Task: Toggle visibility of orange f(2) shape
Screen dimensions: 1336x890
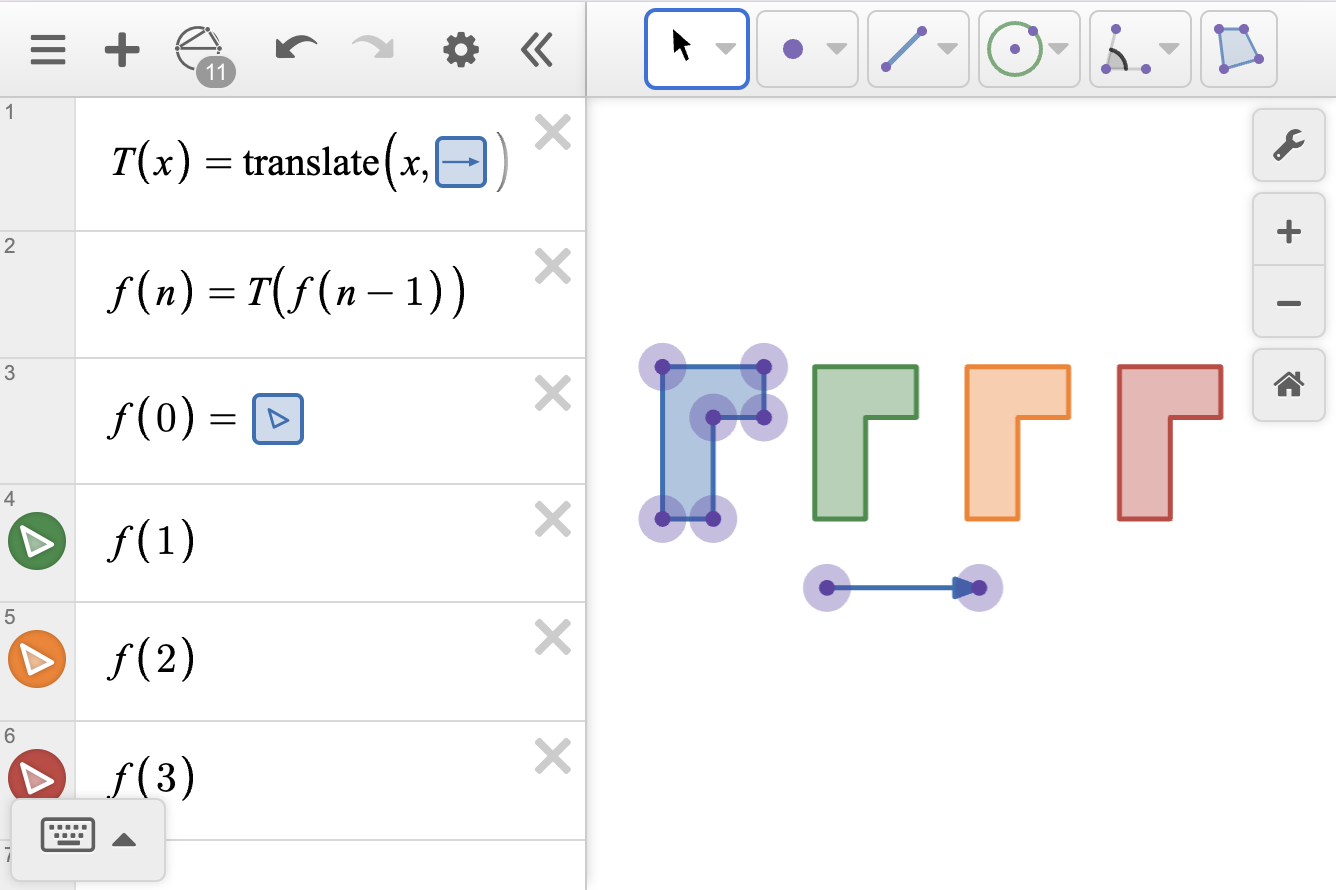Action: click(37, 660)
